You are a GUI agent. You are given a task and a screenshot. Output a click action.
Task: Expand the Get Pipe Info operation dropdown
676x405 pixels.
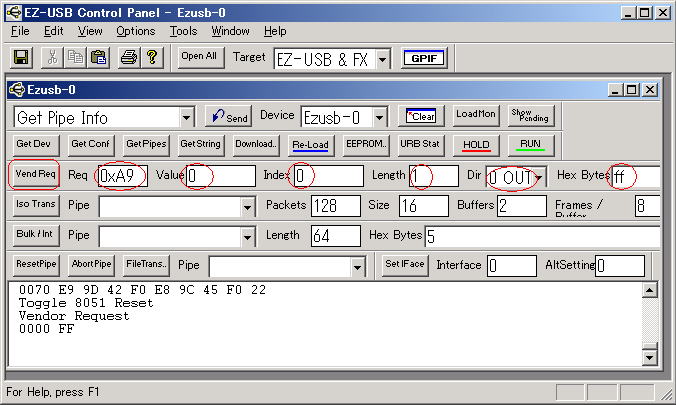click(x=186, y=118)
